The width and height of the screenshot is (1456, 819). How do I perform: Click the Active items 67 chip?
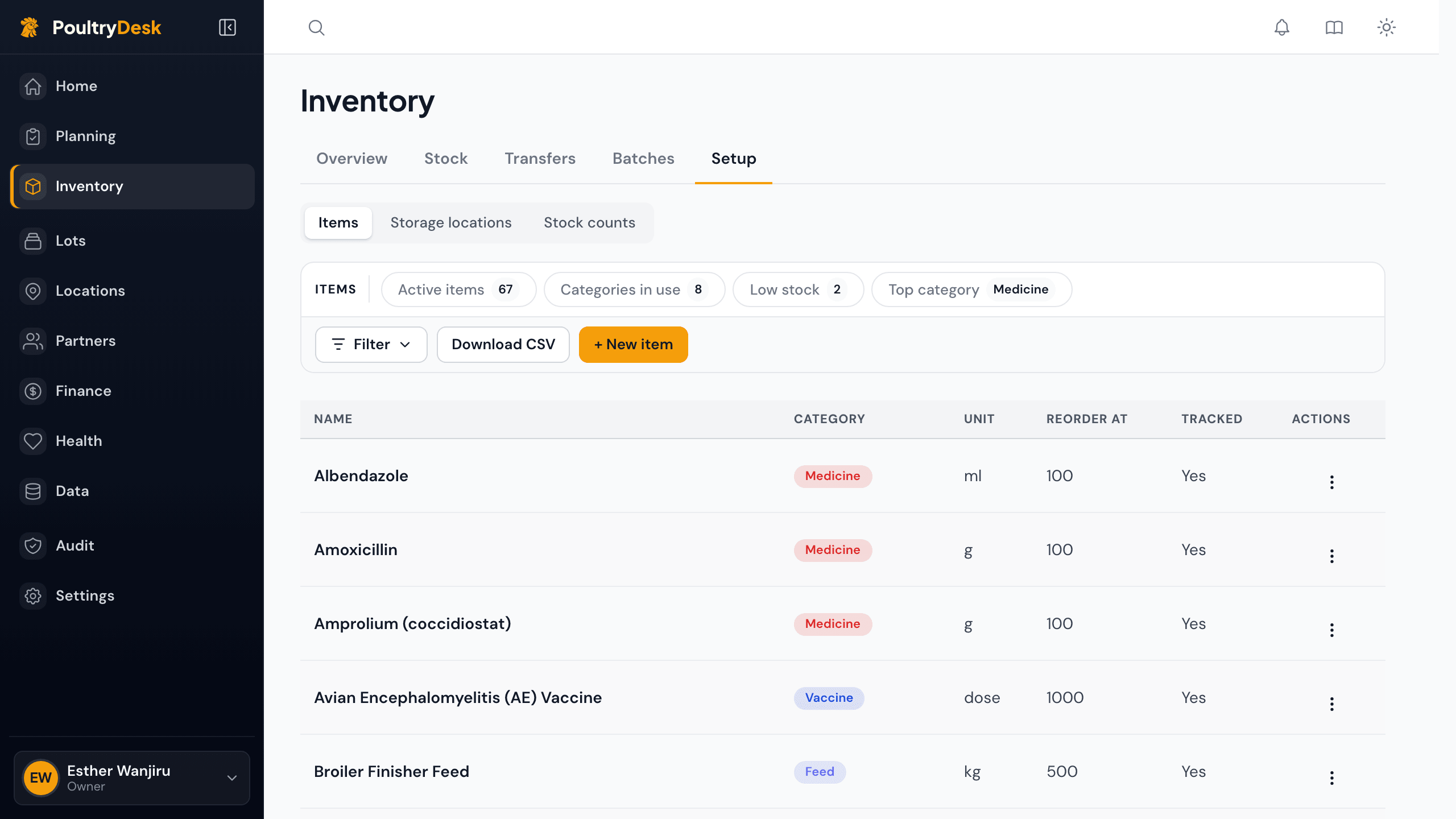(458, 290)
